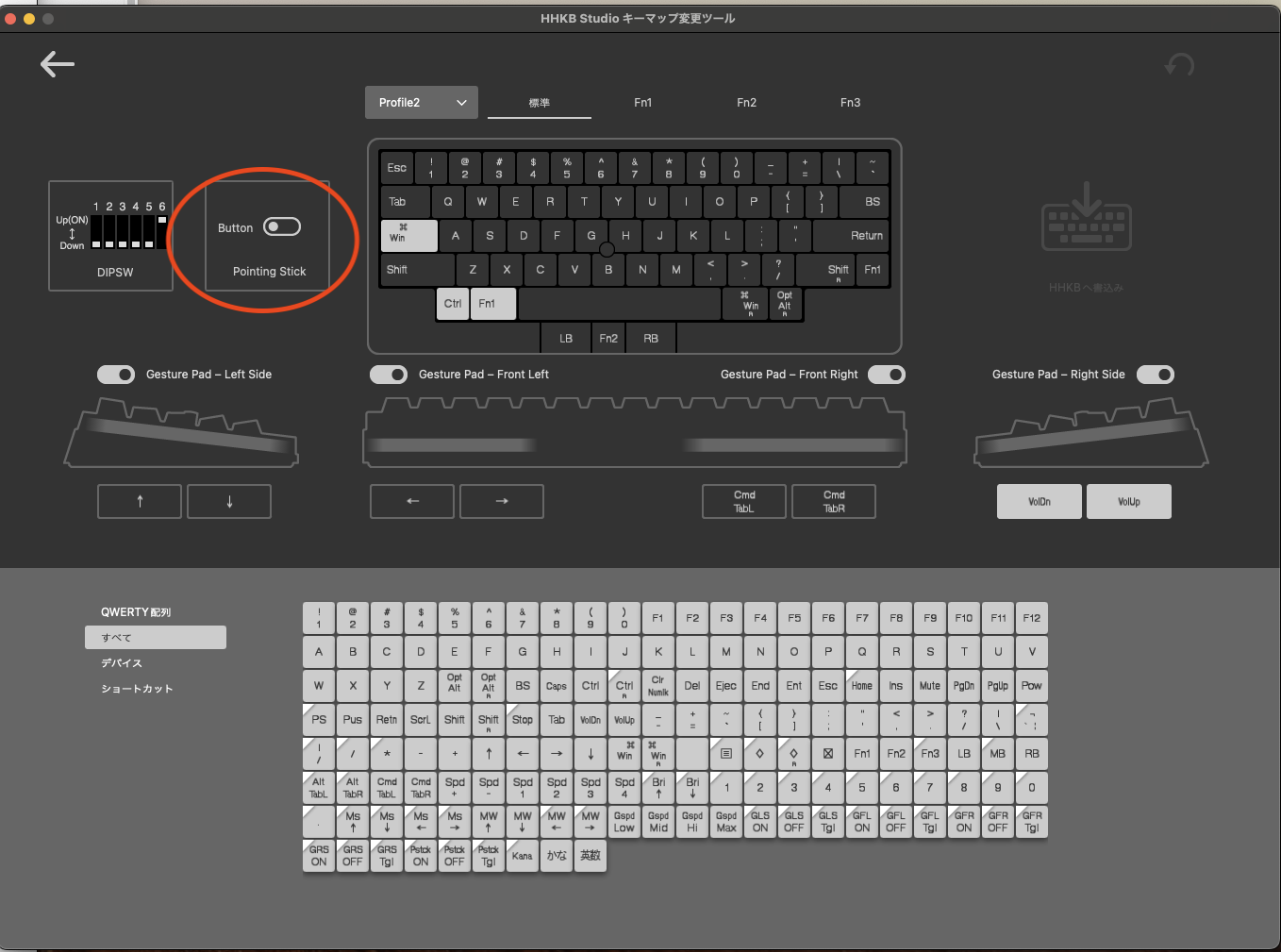1281x952 pixels.
Task: Select the Pstck ON key in the palette
Action: [421, 856]
